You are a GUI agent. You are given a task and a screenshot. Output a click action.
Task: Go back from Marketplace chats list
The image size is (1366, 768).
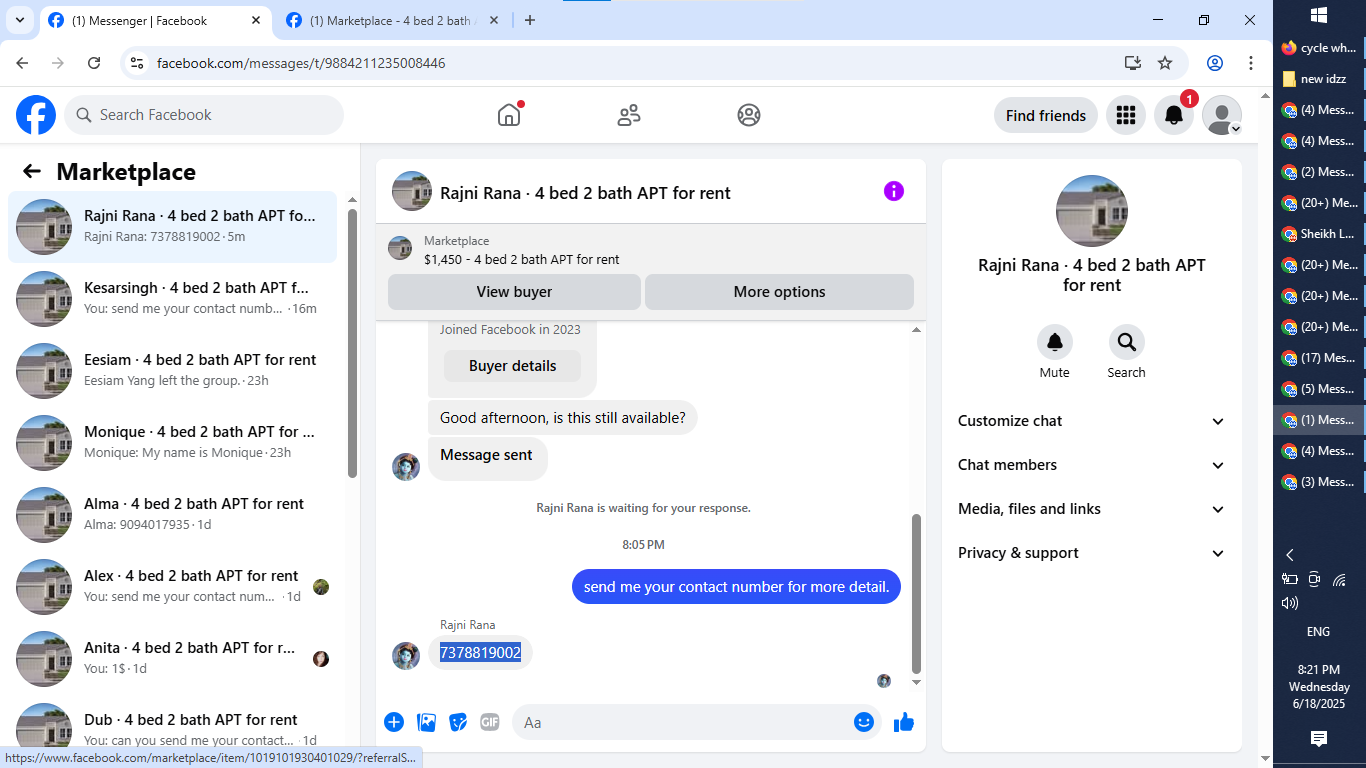coord(32,171)
